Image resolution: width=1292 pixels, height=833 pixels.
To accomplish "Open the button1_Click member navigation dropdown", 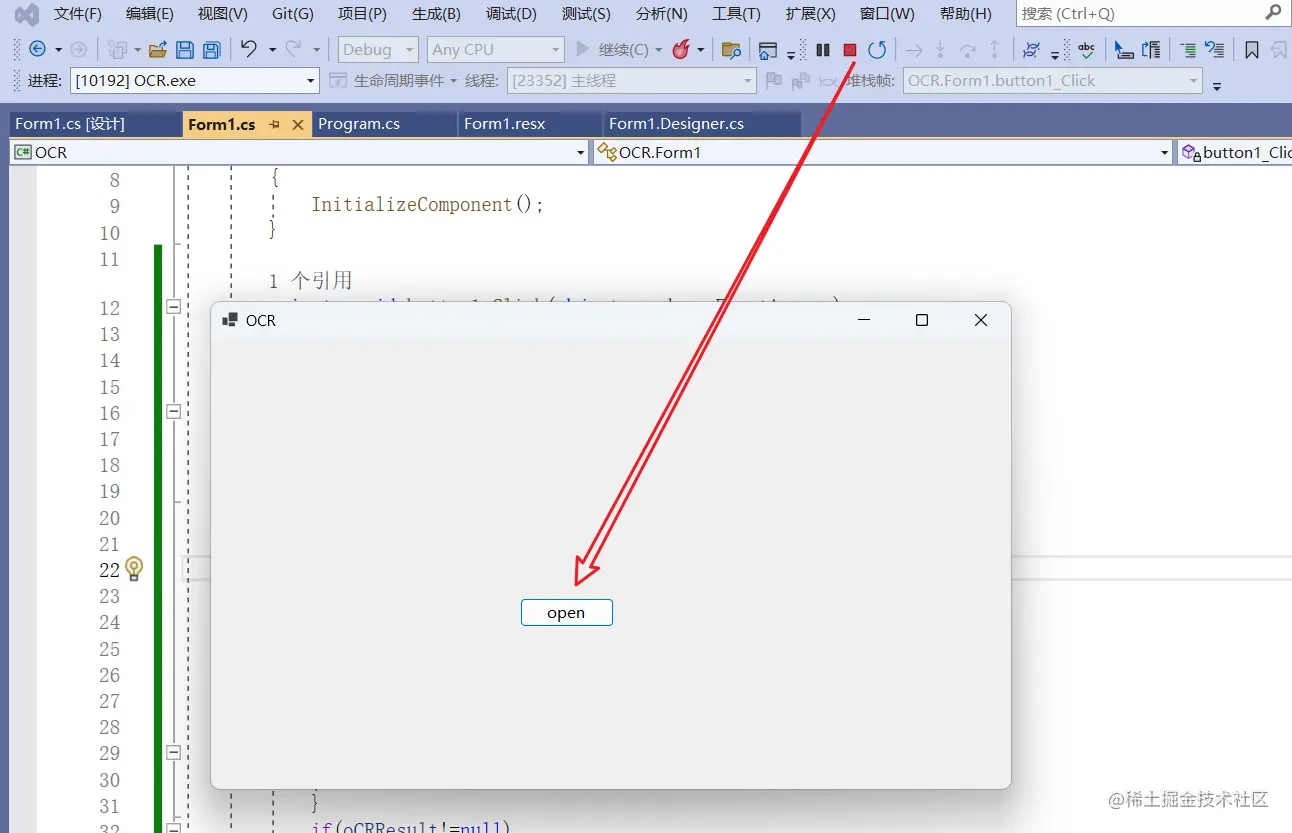I will coord(1235,152).
